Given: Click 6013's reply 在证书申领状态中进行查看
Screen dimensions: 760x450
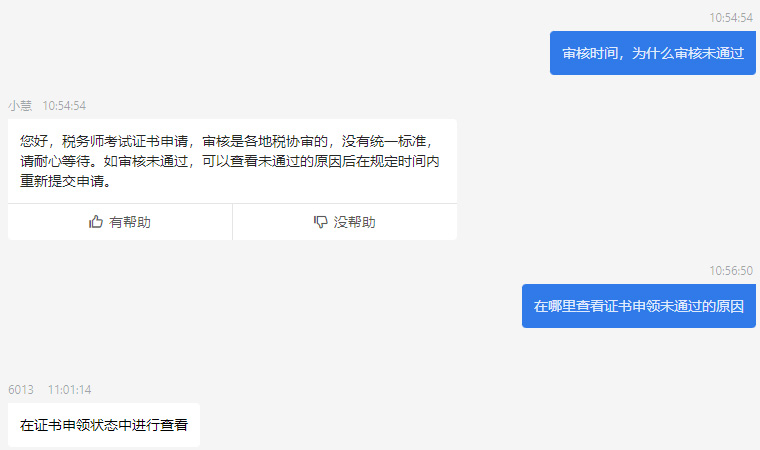Looking at the screenshot, I should tap(104, 425).
